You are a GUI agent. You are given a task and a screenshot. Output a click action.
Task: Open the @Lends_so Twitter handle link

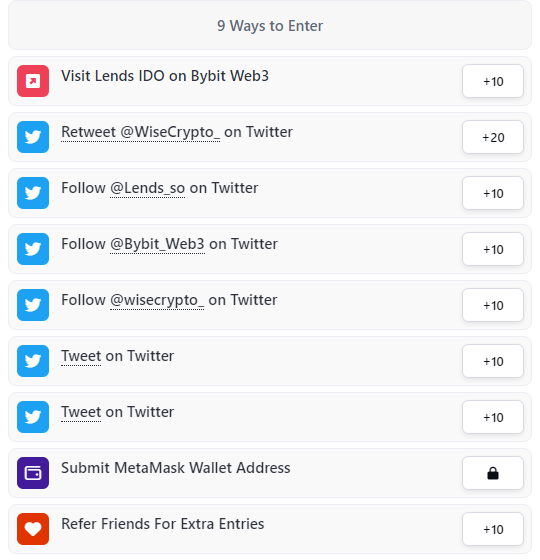pos(148,188)
